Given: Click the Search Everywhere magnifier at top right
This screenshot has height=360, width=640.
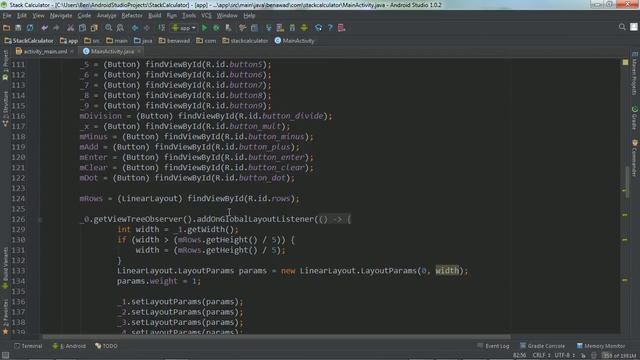Looking at the screenshot, I should [x=622, y=27].
